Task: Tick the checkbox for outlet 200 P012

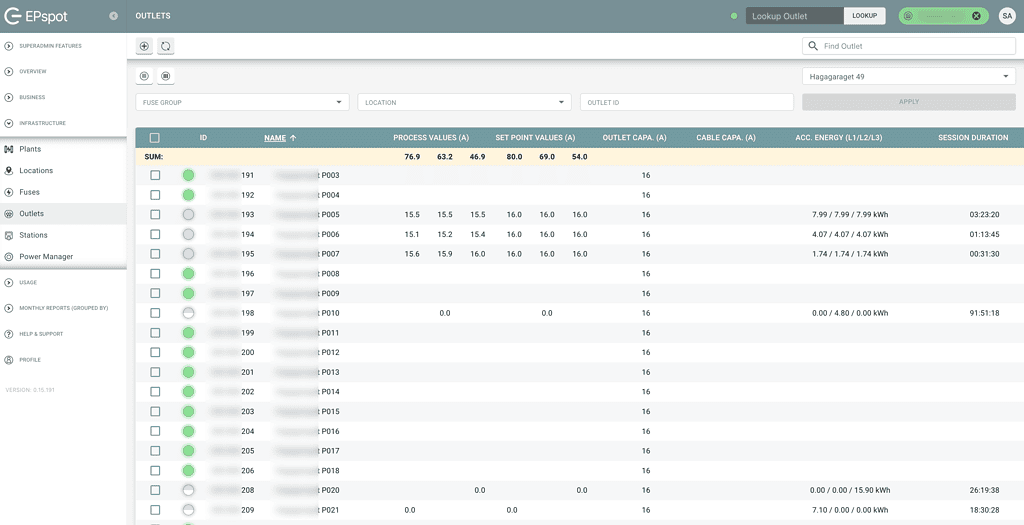Action: coord(155,352)
